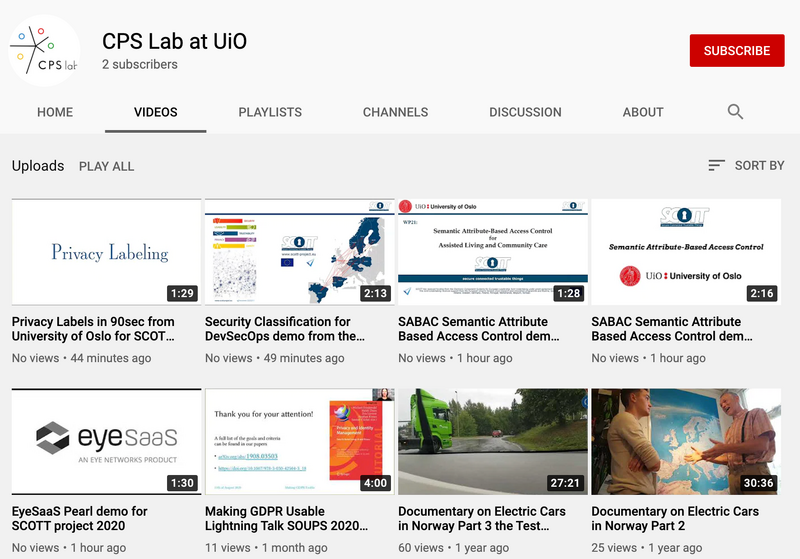
Task: Play the eyeSaaS thumbnail video
Action: point(107,442)
